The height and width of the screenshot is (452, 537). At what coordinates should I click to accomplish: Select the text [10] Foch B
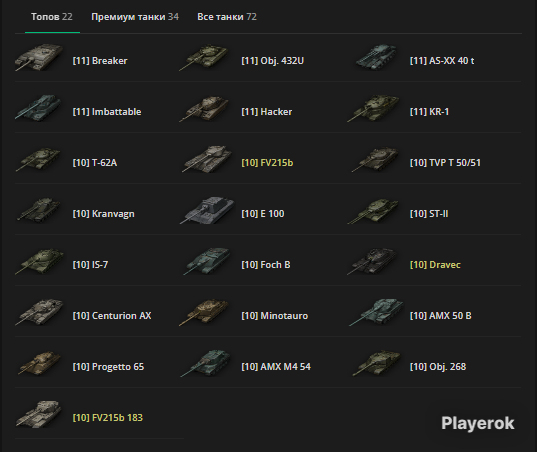tap(266, 265)
